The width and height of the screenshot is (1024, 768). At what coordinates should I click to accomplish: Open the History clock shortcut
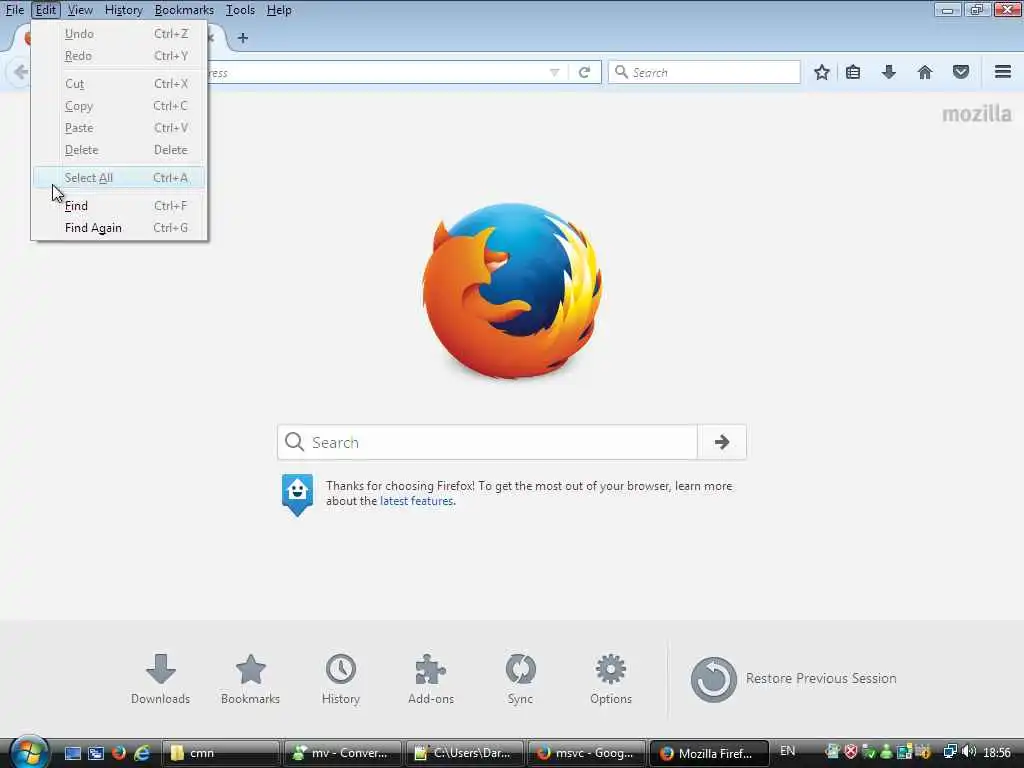click(341, 679)
